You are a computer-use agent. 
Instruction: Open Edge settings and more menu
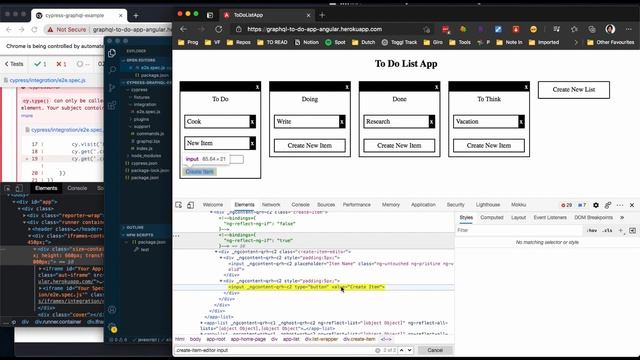(x=629, y=29)
